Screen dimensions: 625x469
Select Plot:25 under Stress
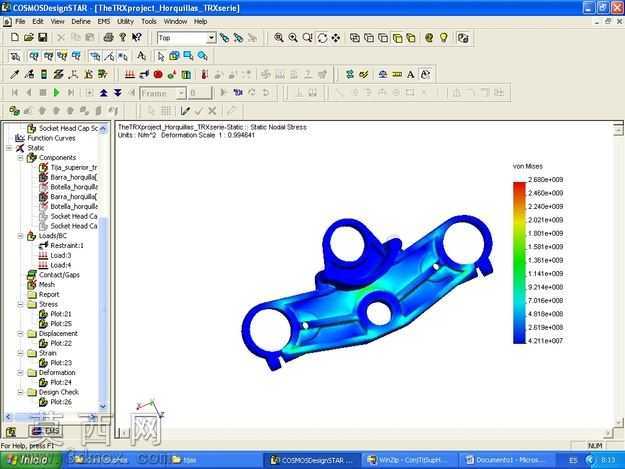click(61, 324)
